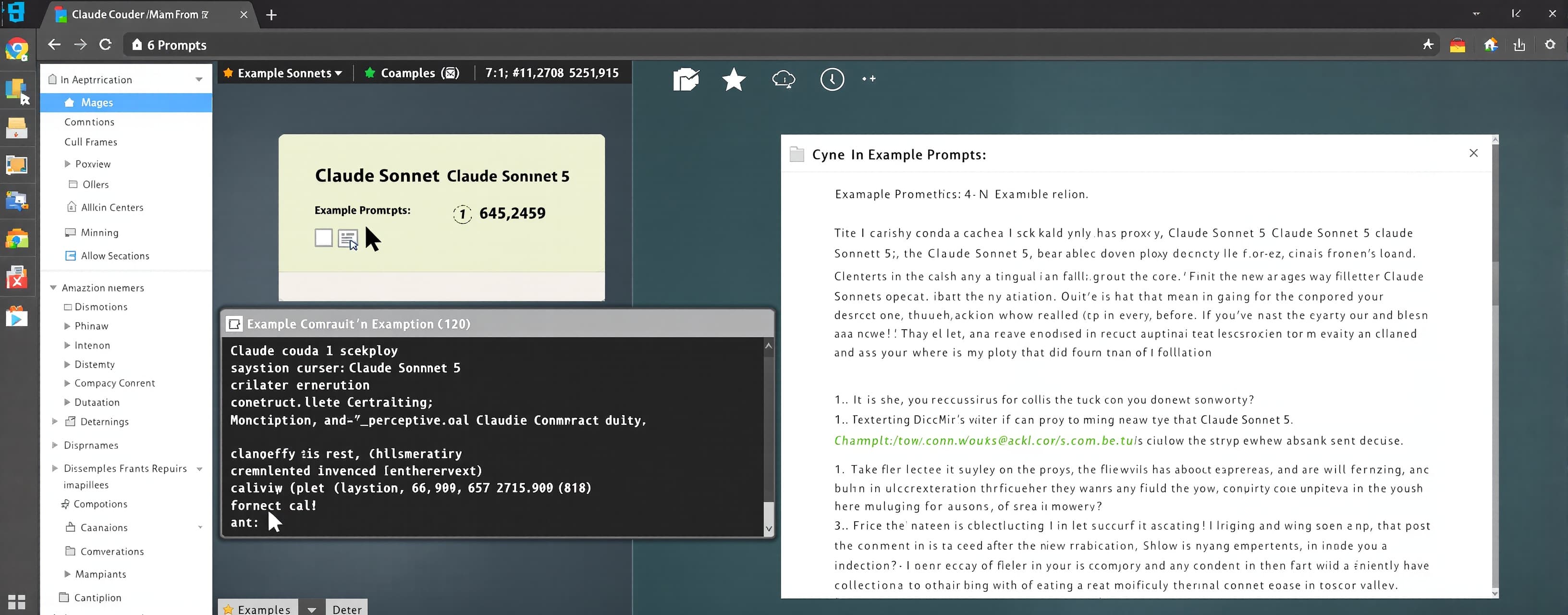Expand the Detarnings tree node

coord(55,421)
